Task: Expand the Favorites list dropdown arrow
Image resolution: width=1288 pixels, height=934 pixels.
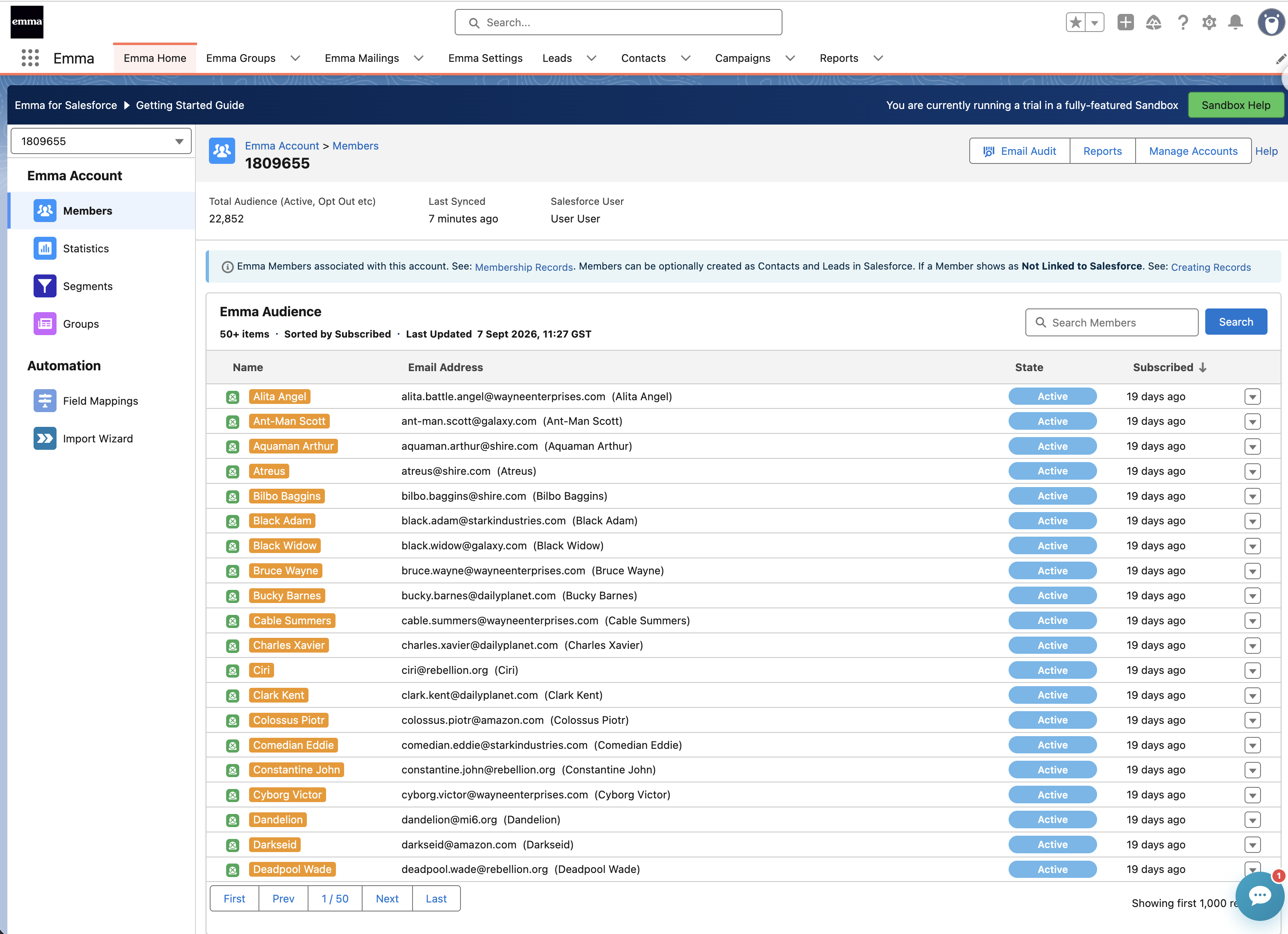Action: 1094,23
